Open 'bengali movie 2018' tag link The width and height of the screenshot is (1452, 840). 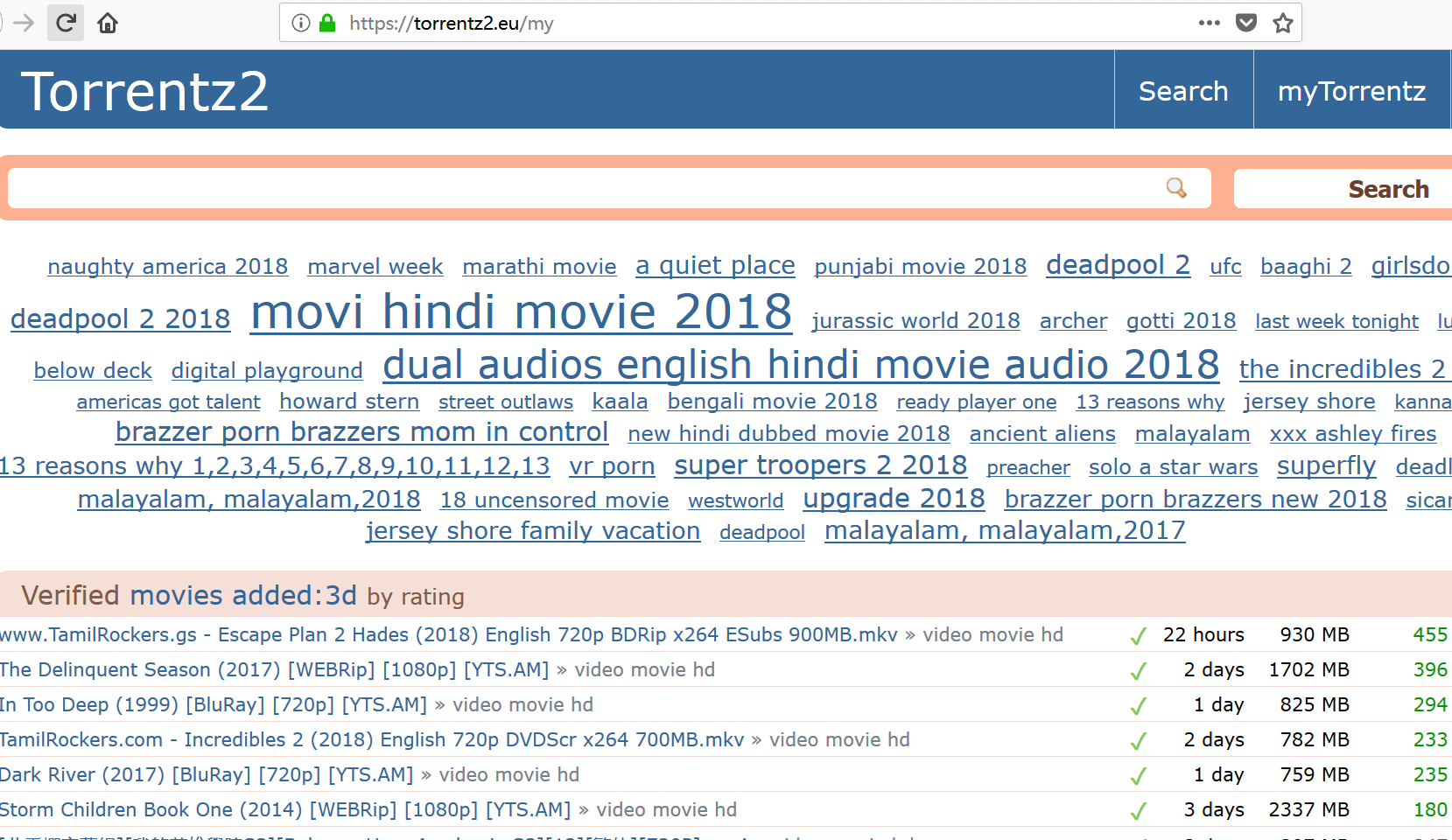[772, 401]
